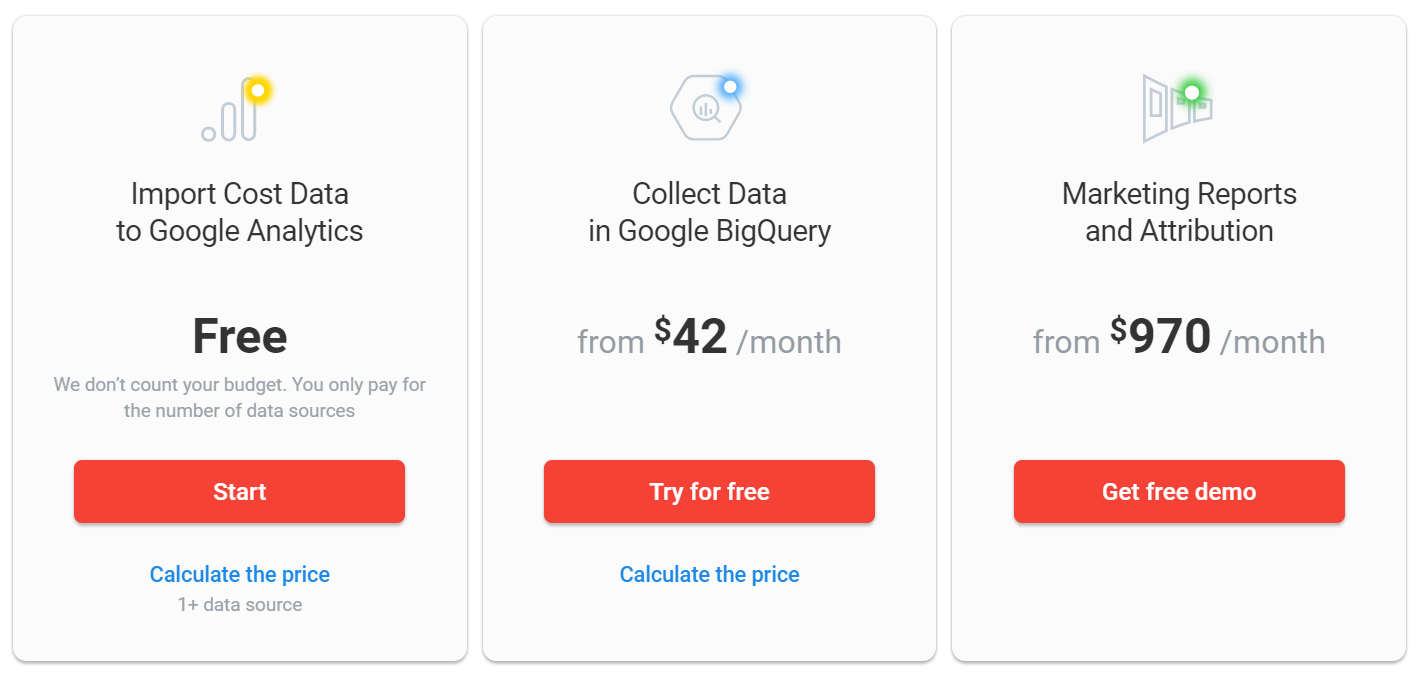Viewport: 1425px width, 678px height.
Task: Open Calculate the price under Try for free
Action: (709, 574)
